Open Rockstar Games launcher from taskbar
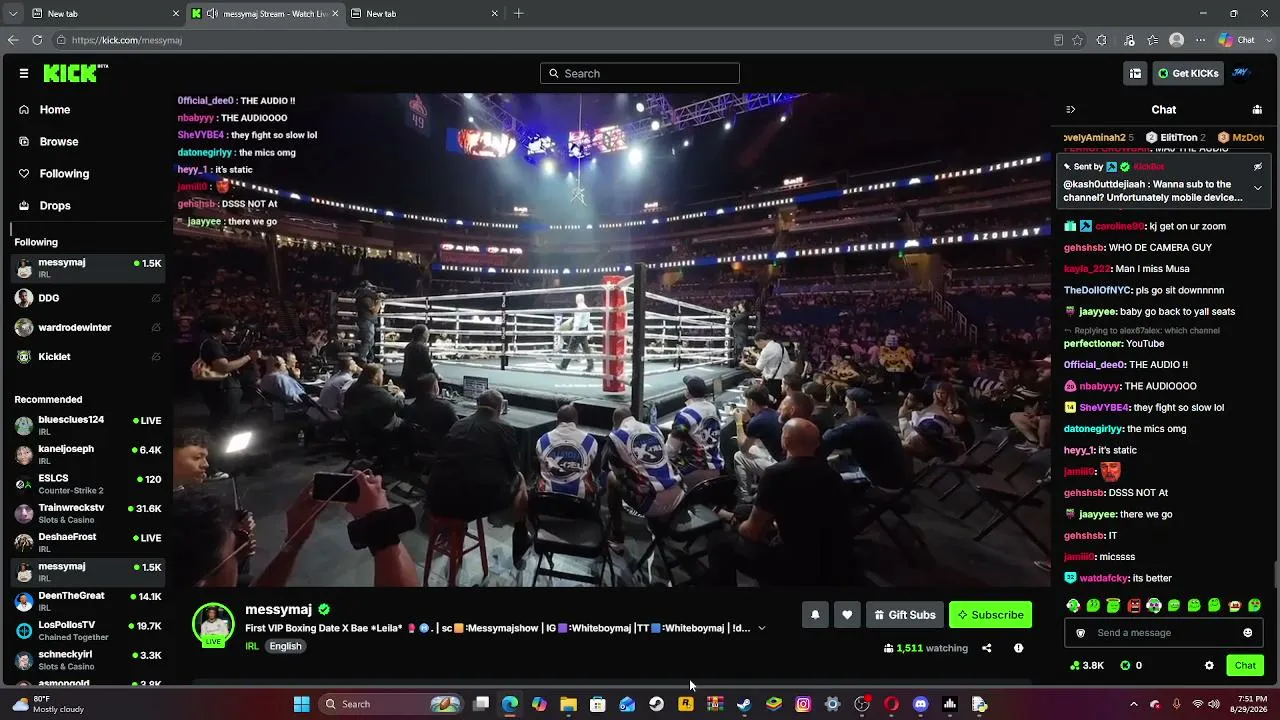Viewport: 1280px width, 720px height. pos(686,704)
